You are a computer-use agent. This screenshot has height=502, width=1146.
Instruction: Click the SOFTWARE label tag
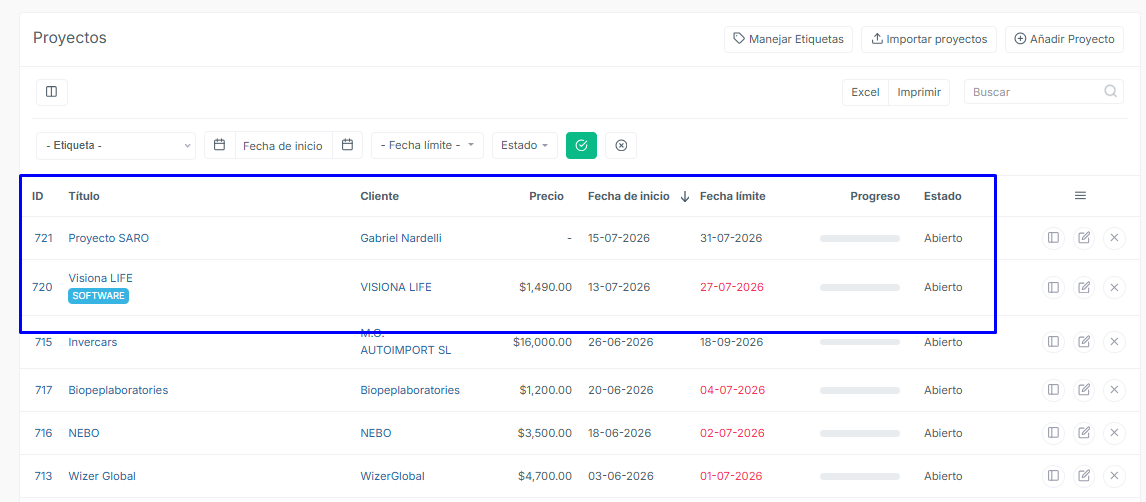[x=99, y=296]
